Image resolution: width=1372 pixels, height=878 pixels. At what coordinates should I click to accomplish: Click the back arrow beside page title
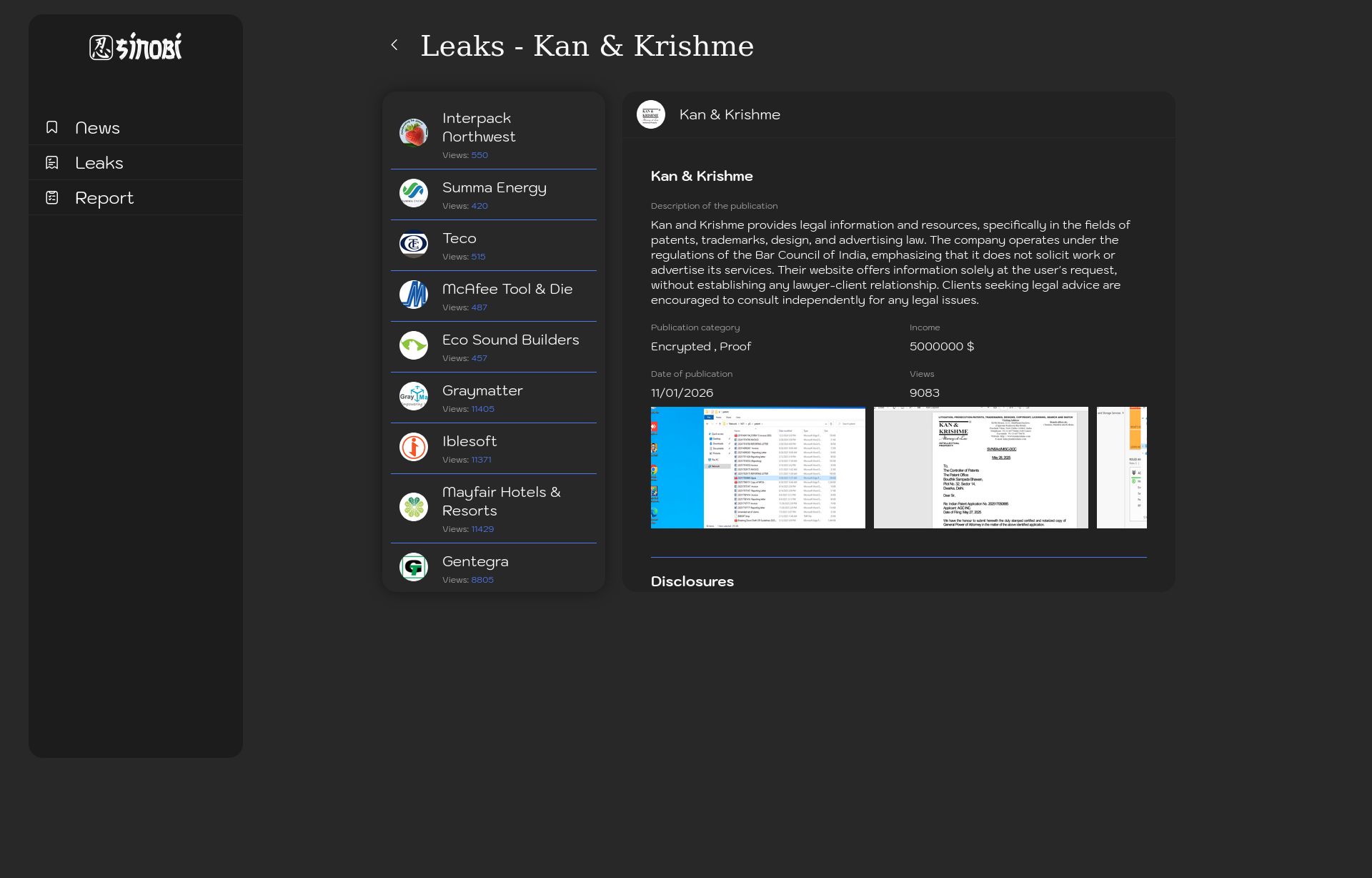click(395, 45)
